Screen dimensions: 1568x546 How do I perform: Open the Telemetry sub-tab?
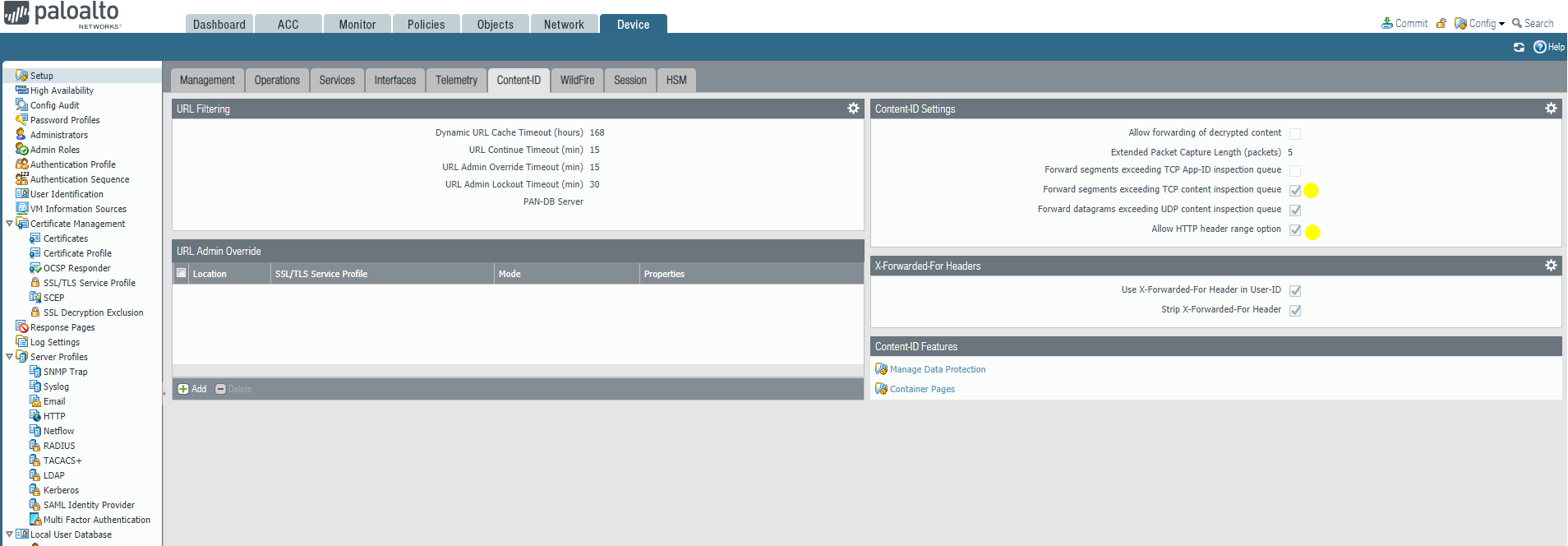(x=456, y=80)
